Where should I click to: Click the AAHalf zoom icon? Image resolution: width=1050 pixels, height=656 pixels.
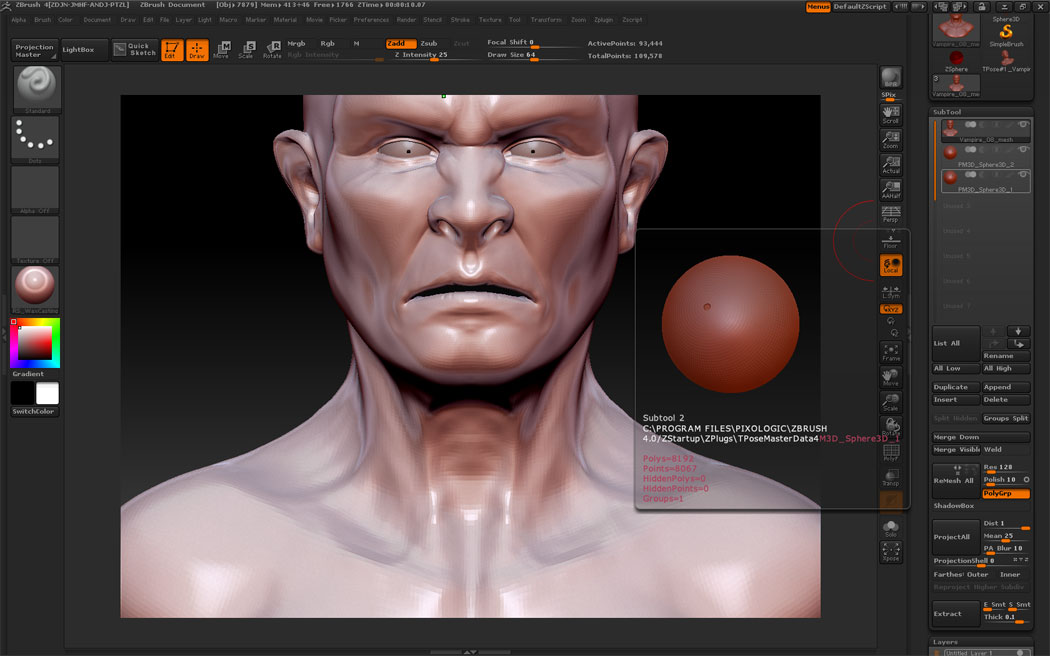pos(890,189)
